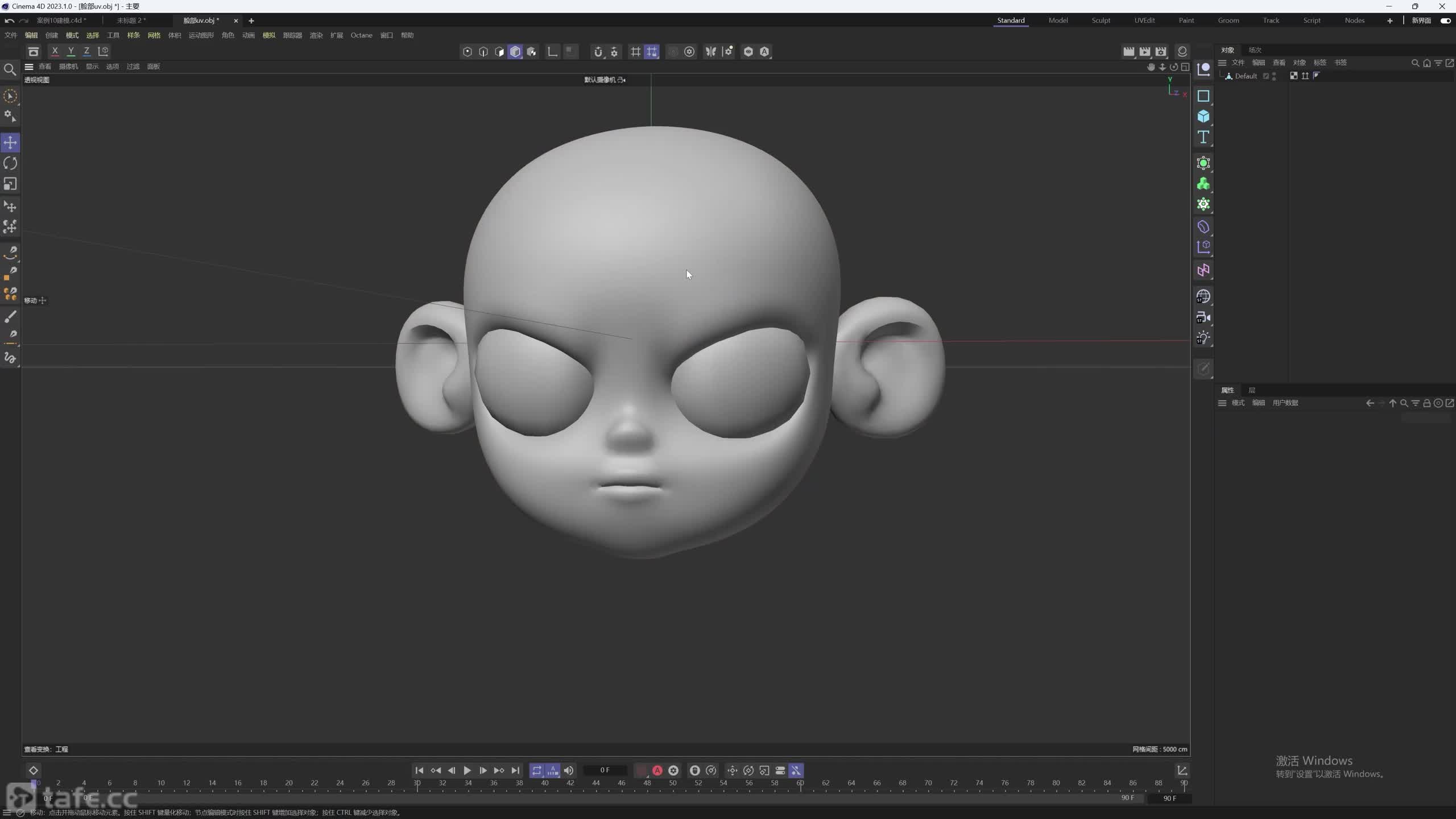Switch to 案例10建模.c4d document tab
The height and width of the screenshot is (819, 1456).
tap(61, 20)
